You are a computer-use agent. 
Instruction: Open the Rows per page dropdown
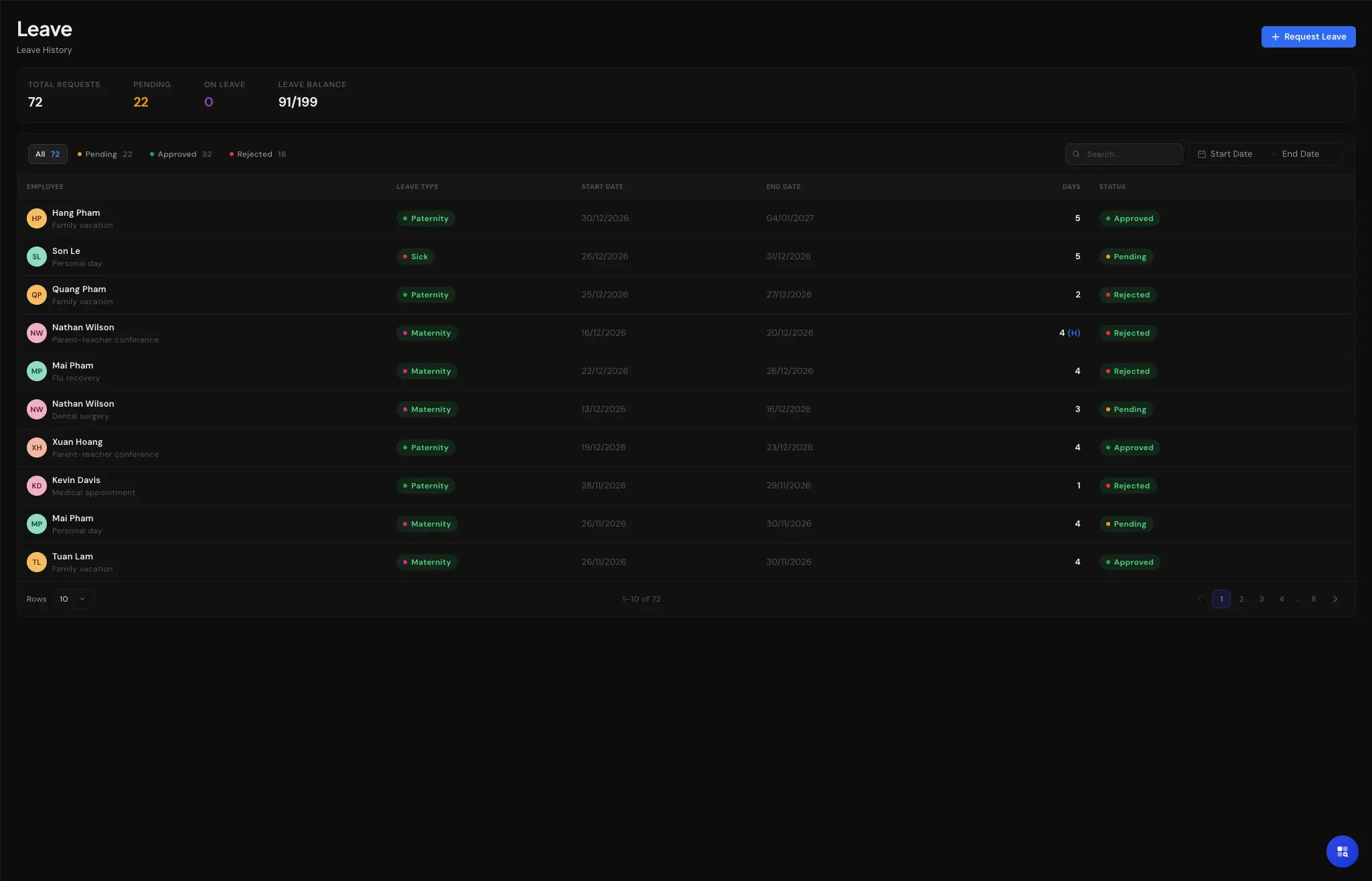pyautogui.click(x=72, y=599)
